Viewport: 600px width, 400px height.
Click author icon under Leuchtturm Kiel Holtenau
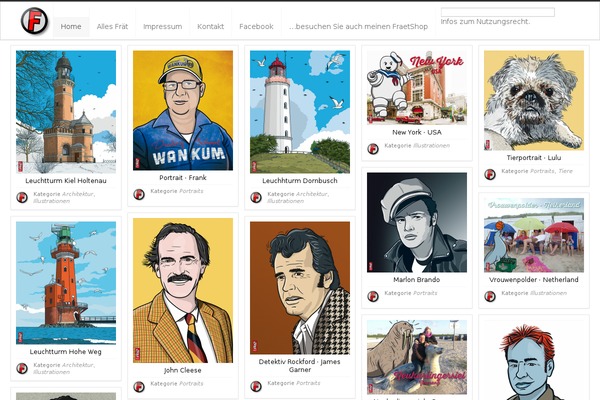pos(22,198)
